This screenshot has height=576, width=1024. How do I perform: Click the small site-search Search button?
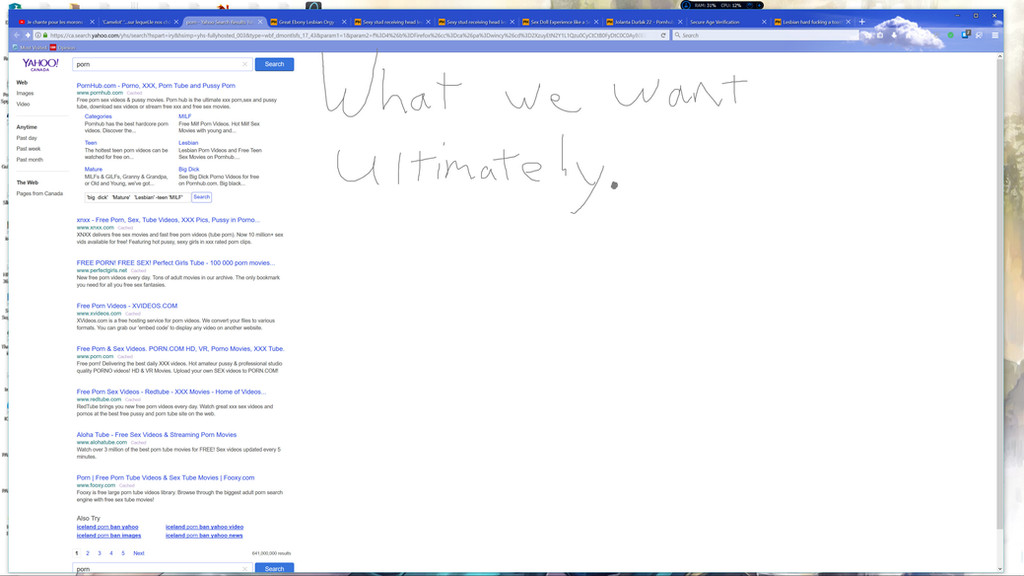pos(201,197)
